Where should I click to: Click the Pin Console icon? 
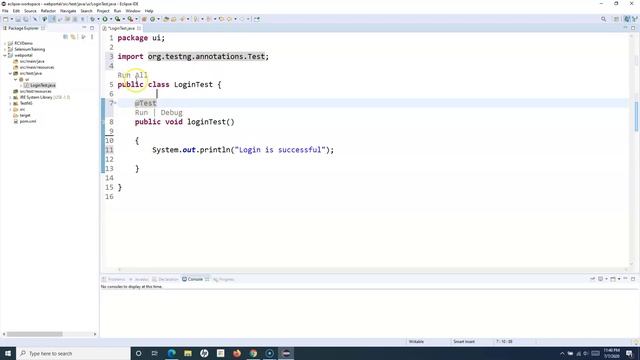pos(592,279)
